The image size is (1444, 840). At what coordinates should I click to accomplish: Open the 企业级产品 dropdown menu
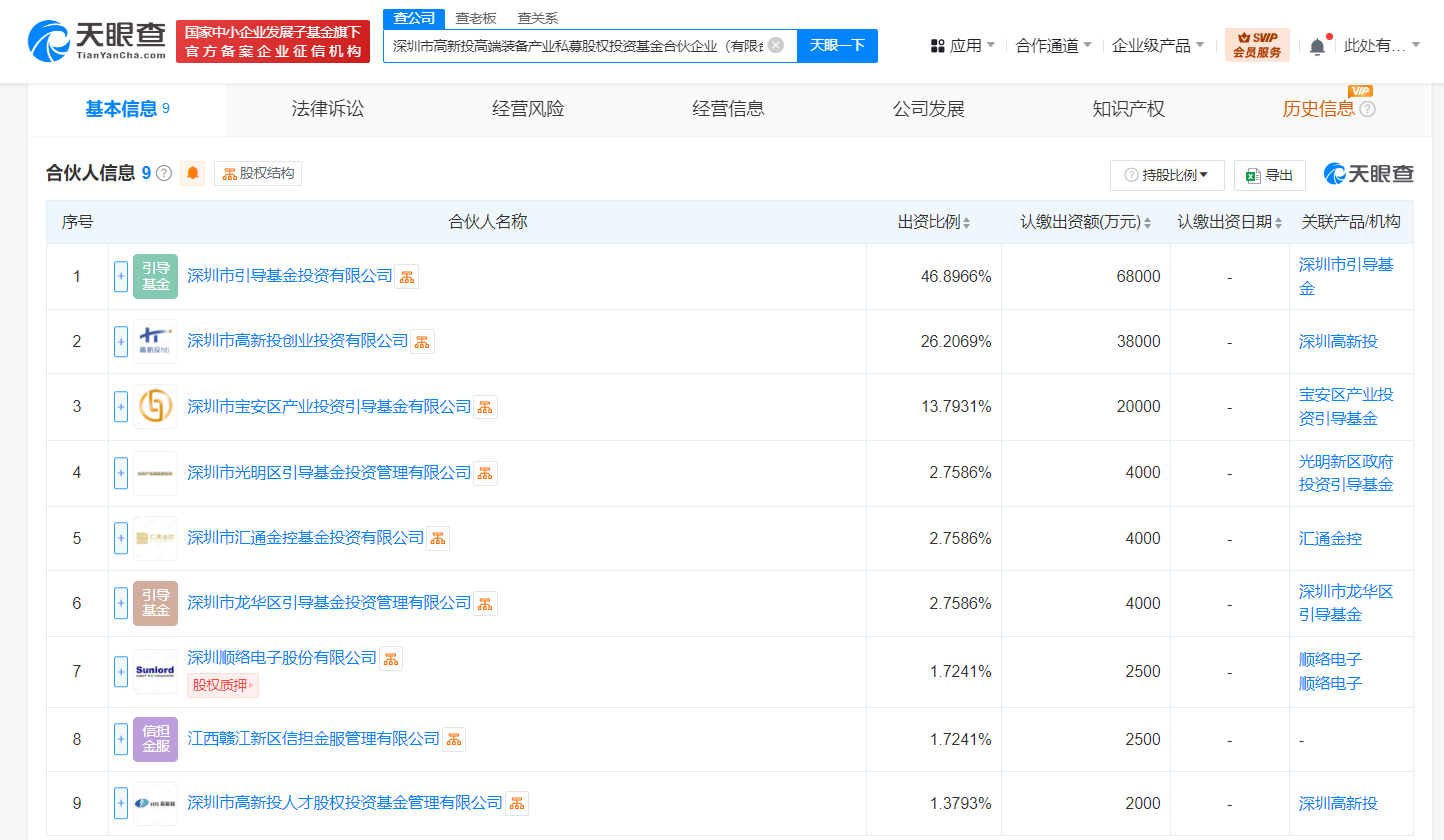point(1158,45)
